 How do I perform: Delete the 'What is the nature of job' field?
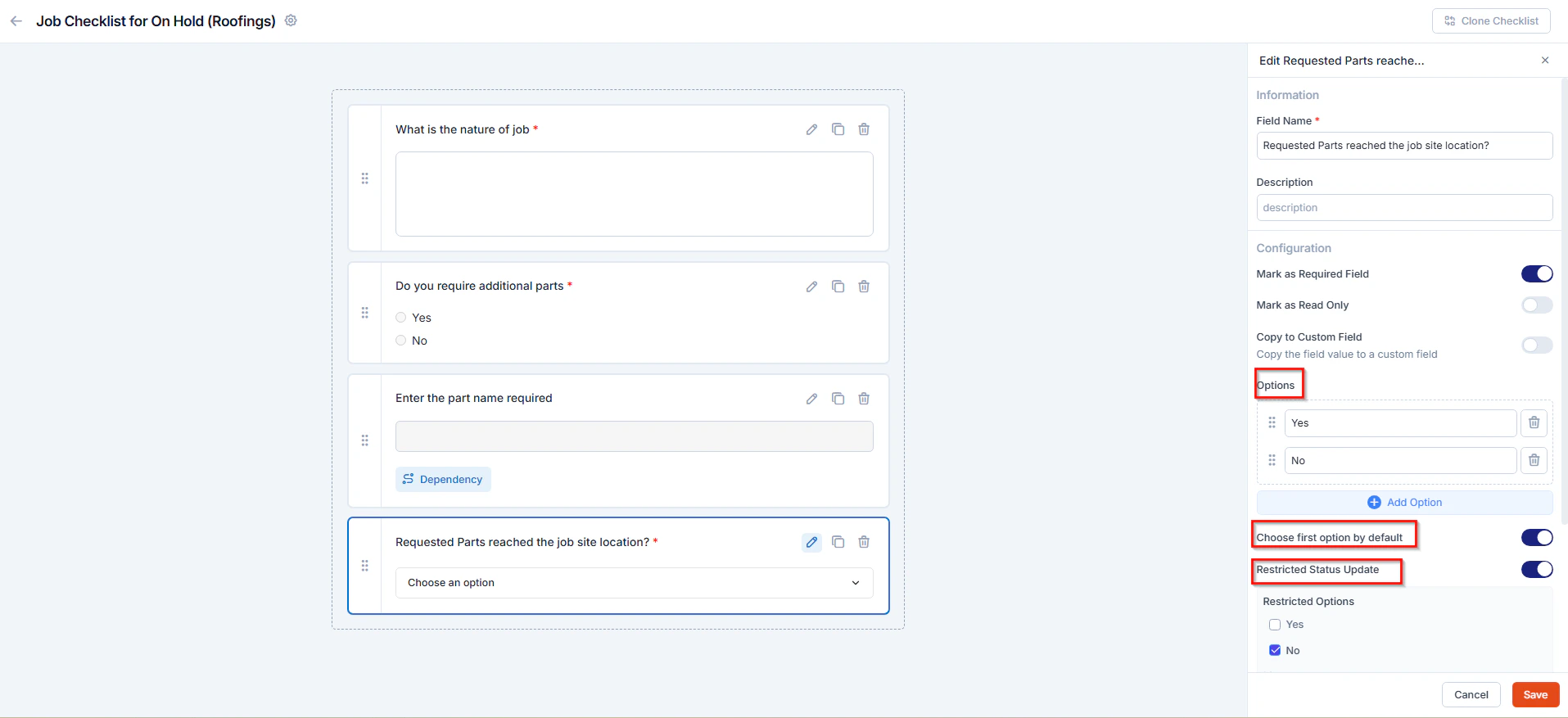864,129
